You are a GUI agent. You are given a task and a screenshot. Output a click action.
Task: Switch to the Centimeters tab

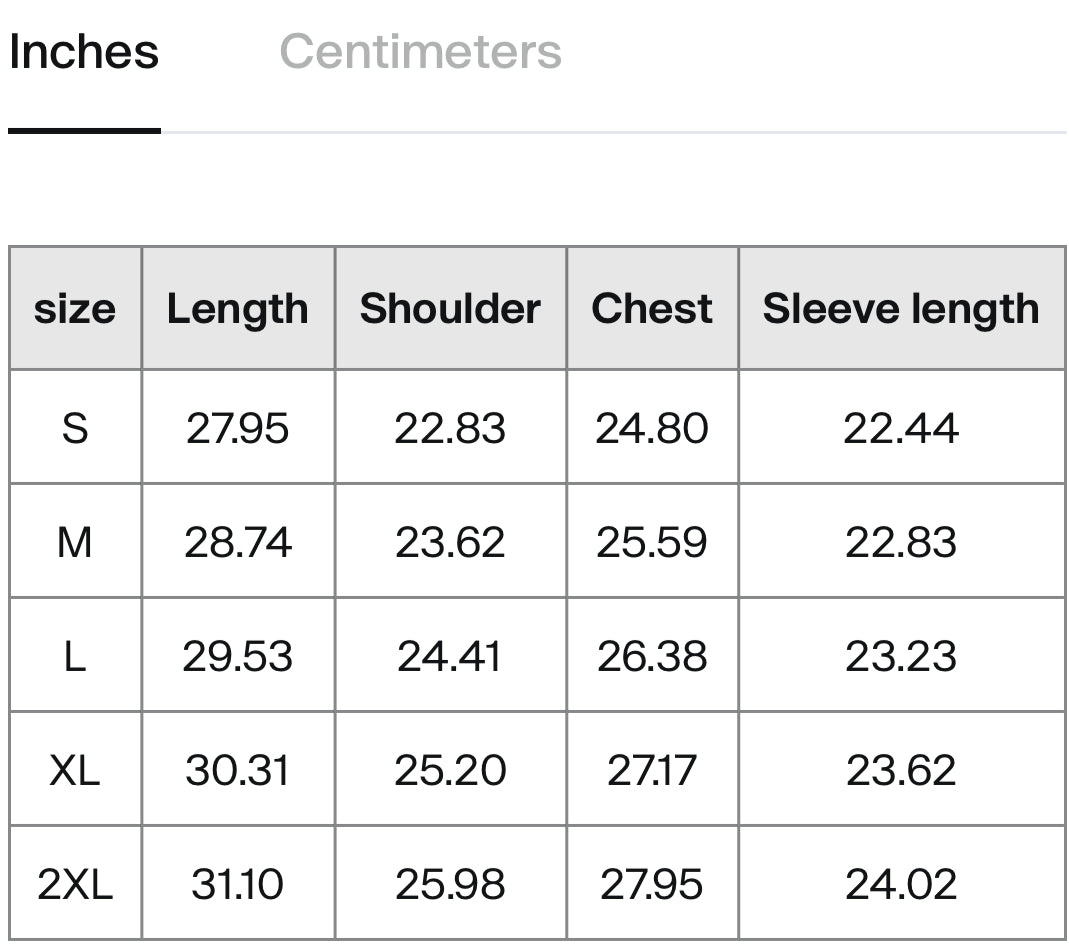(x=421, y=52)
